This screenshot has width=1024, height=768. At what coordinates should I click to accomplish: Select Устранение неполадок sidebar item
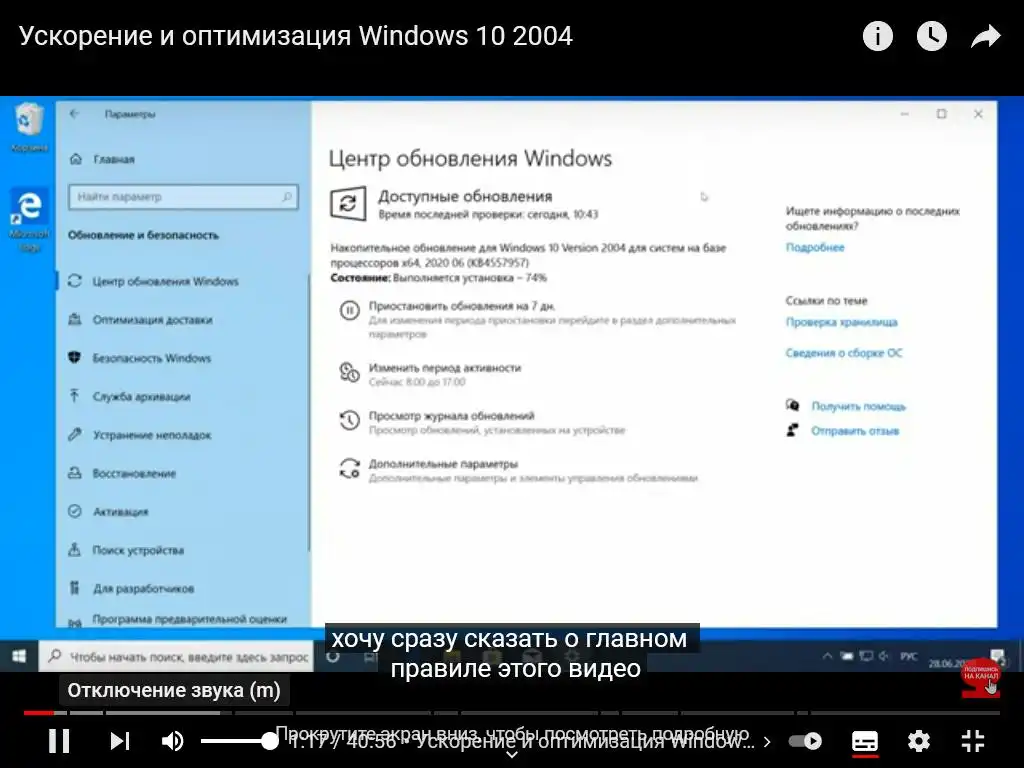point(152,435)
